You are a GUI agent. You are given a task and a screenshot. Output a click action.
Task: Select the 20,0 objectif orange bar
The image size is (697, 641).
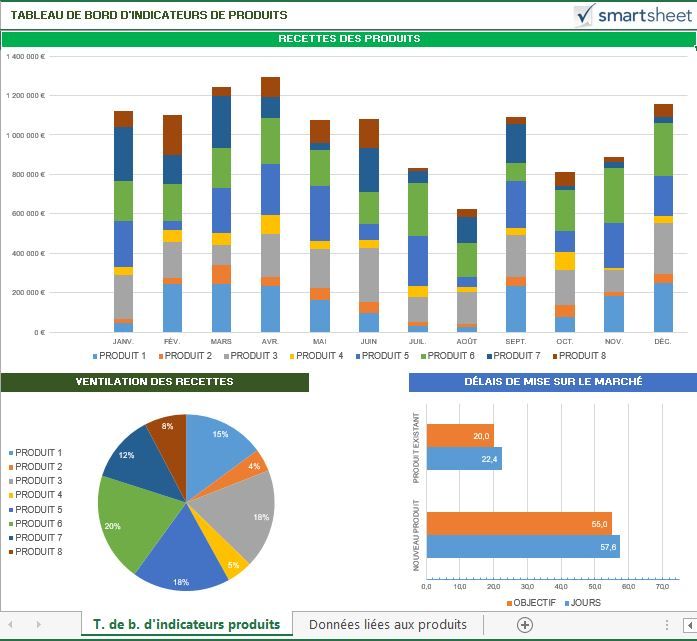tap(458, 435)
